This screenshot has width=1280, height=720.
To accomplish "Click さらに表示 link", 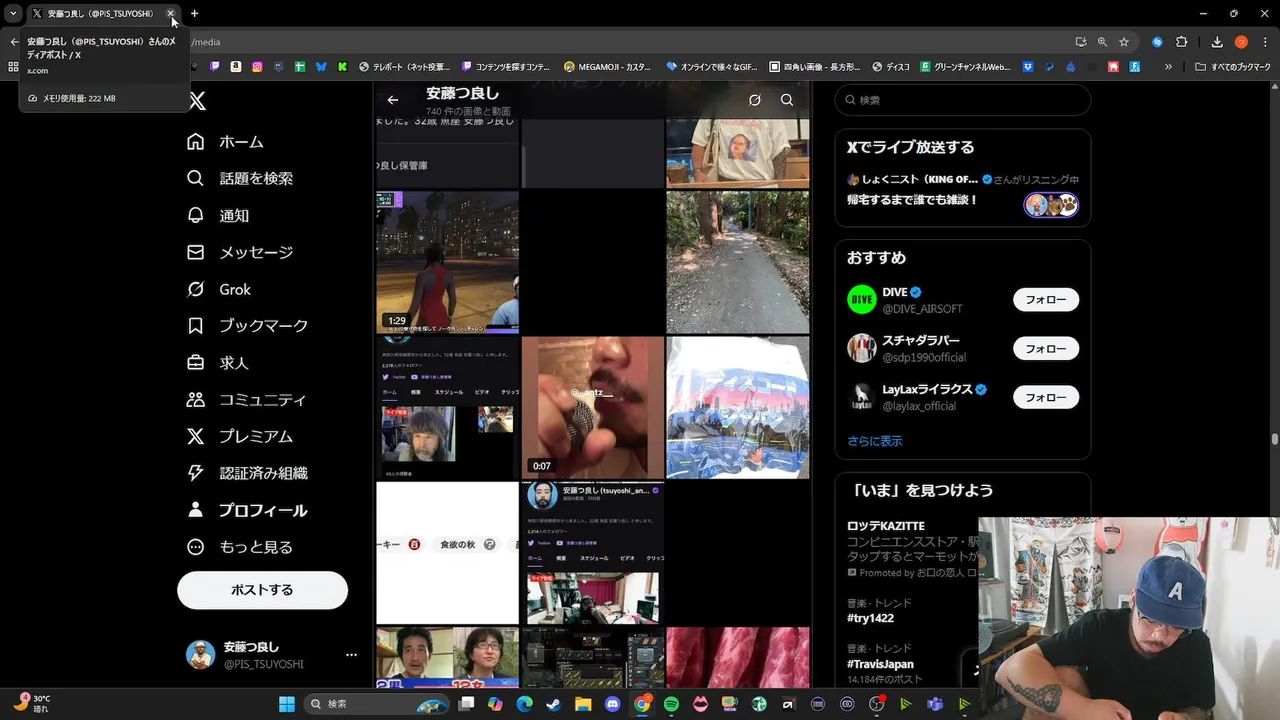I will click(875, 441).
